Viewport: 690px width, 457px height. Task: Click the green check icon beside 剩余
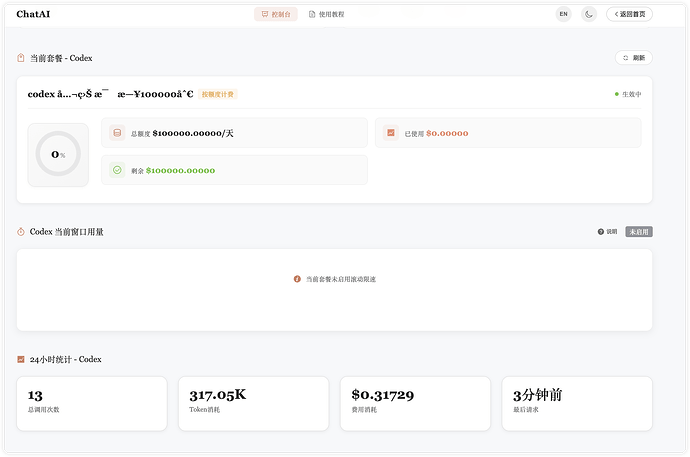[117, 170]
